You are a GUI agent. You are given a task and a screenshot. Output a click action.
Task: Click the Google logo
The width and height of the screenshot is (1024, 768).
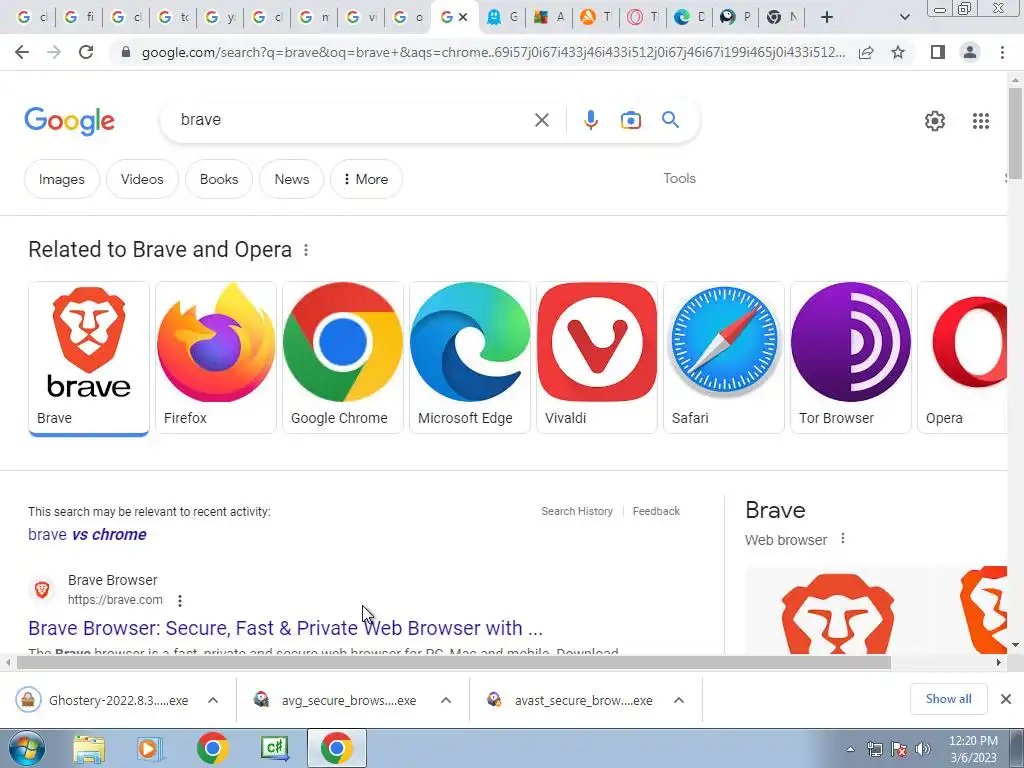(69, 121)
